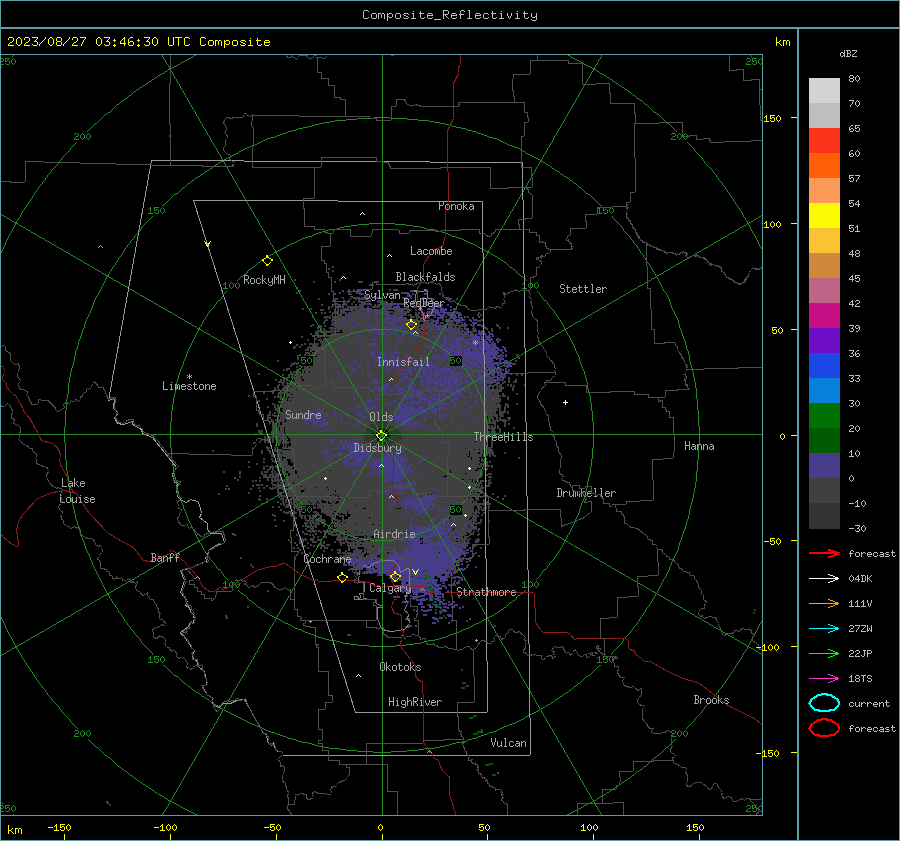The height and width of the screenshot is (841, 900).
Task: Pick the blue 36 dBZ swatch
Action: click(x=824, y=365)
